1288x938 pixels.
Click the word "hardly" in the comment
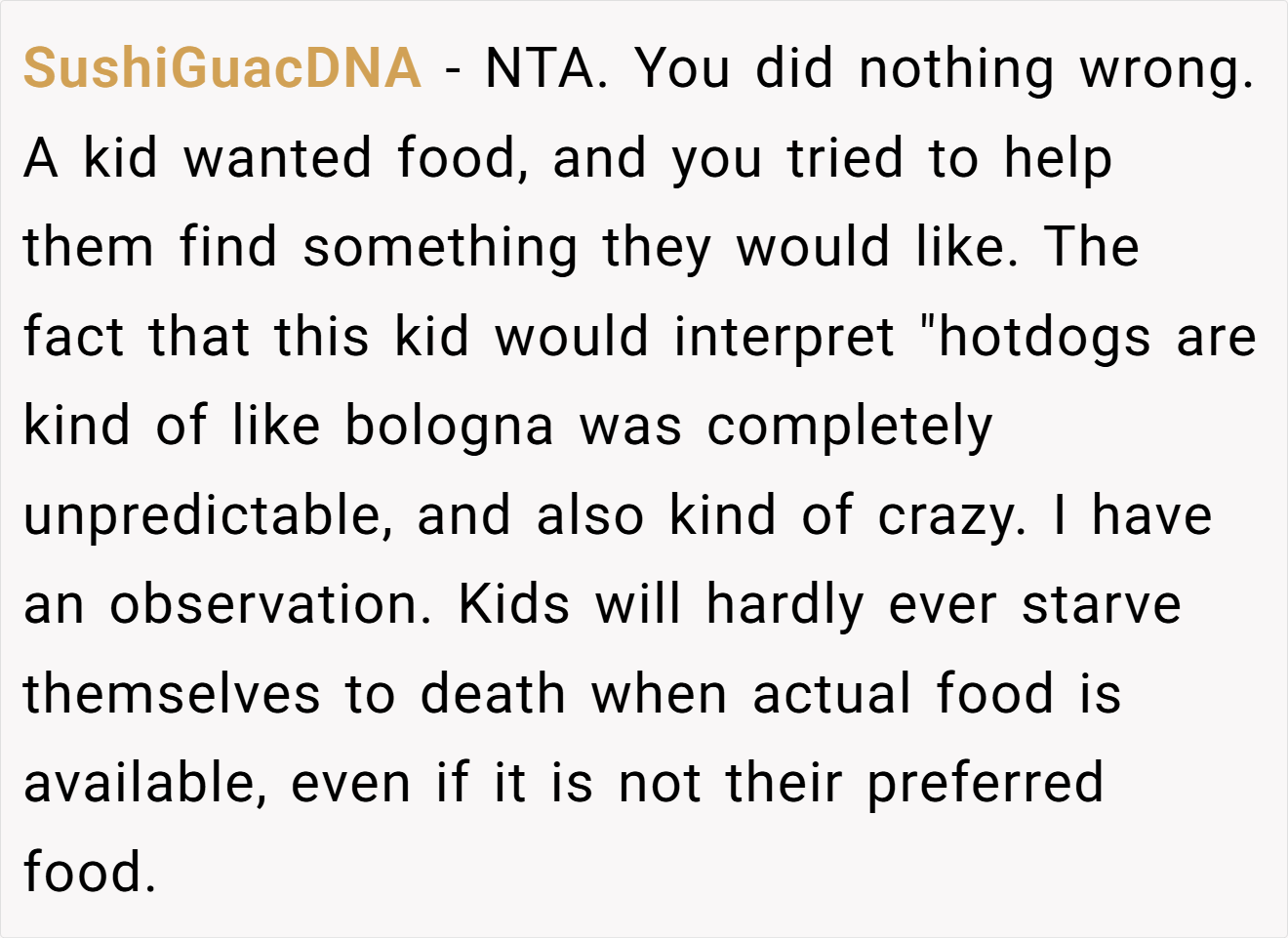(785, 607)
